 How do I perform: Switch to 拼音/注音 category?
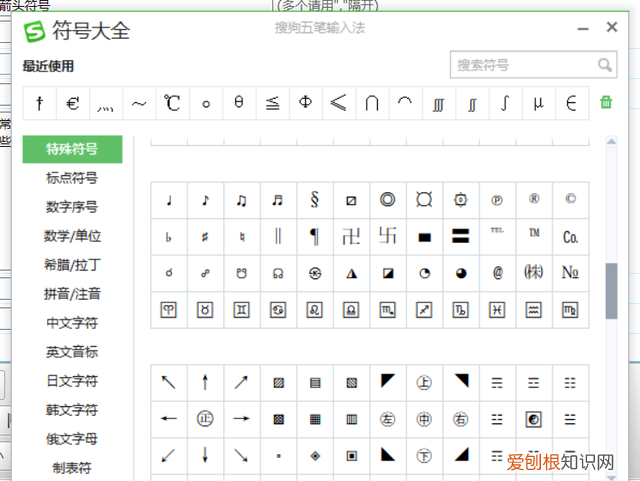(72, 294)
